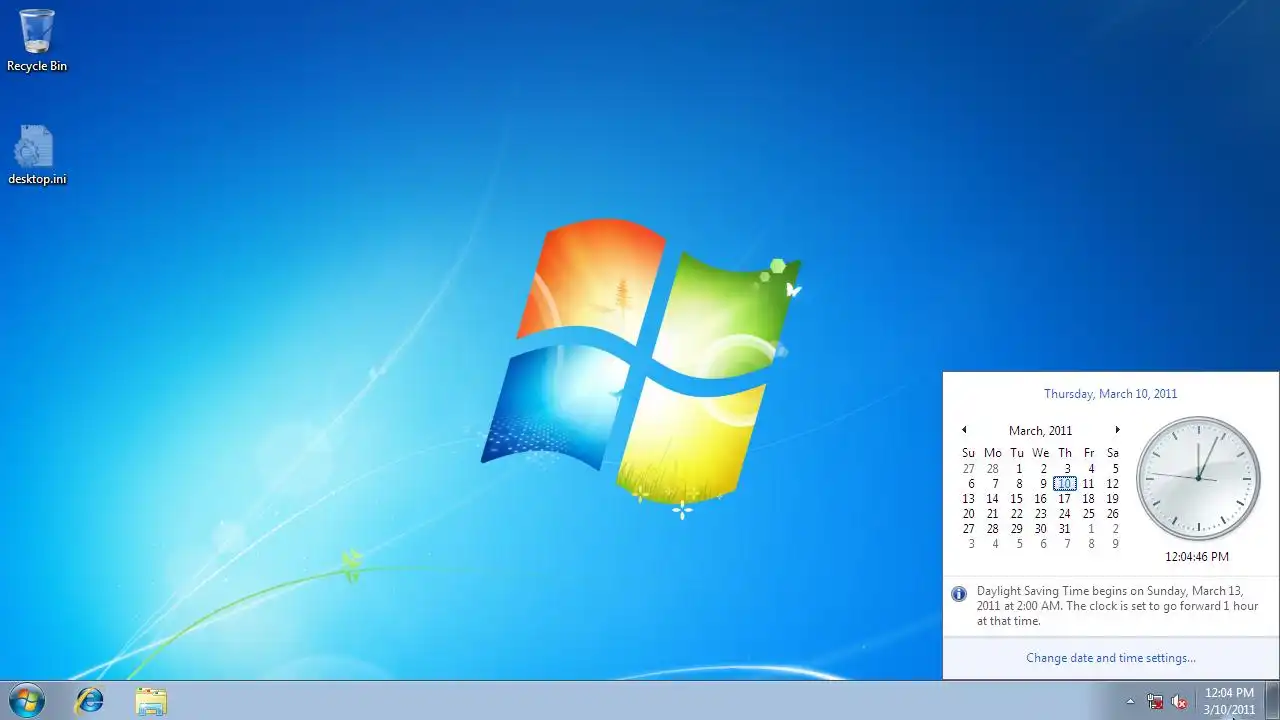Click the Sa weekday column header
The height and width of the screenshot is (720, 1280).
coord(1112,453)
